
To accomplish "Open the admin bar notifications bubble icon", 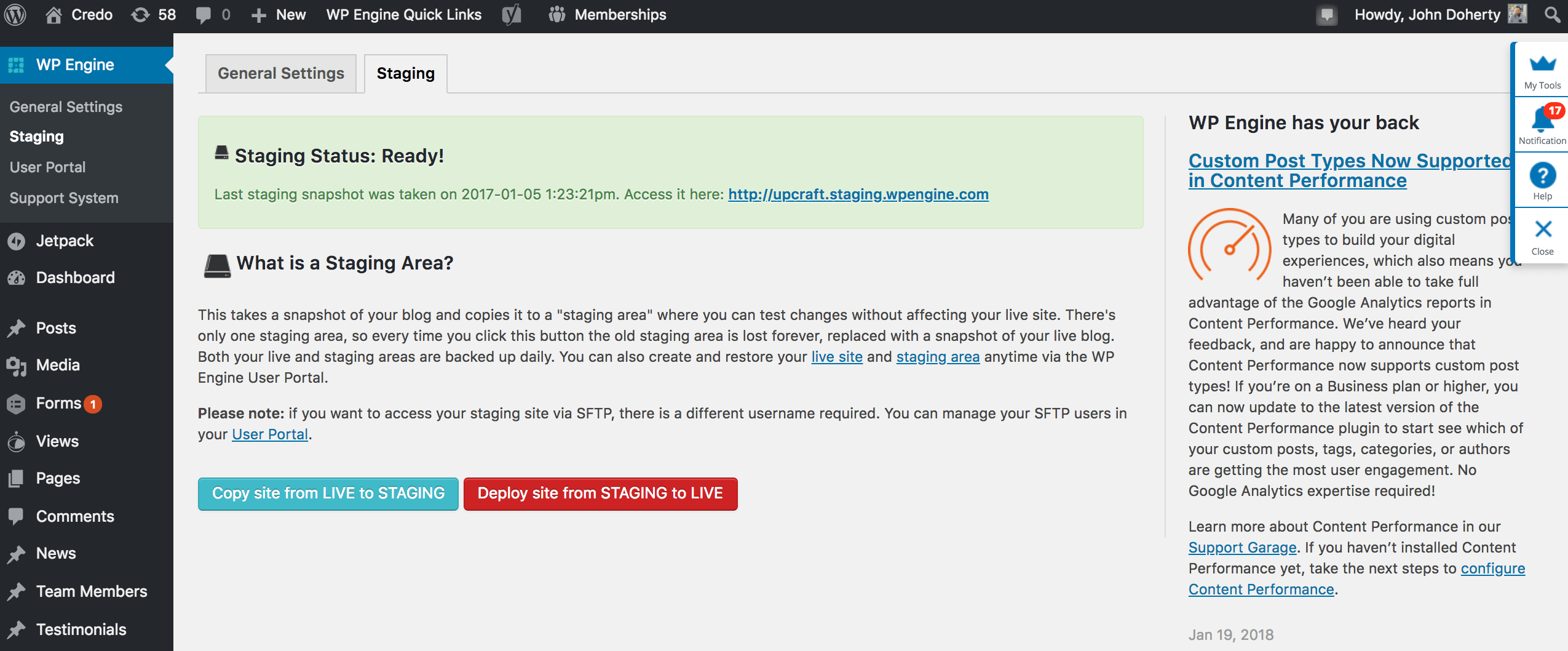I will point(1327,15).
